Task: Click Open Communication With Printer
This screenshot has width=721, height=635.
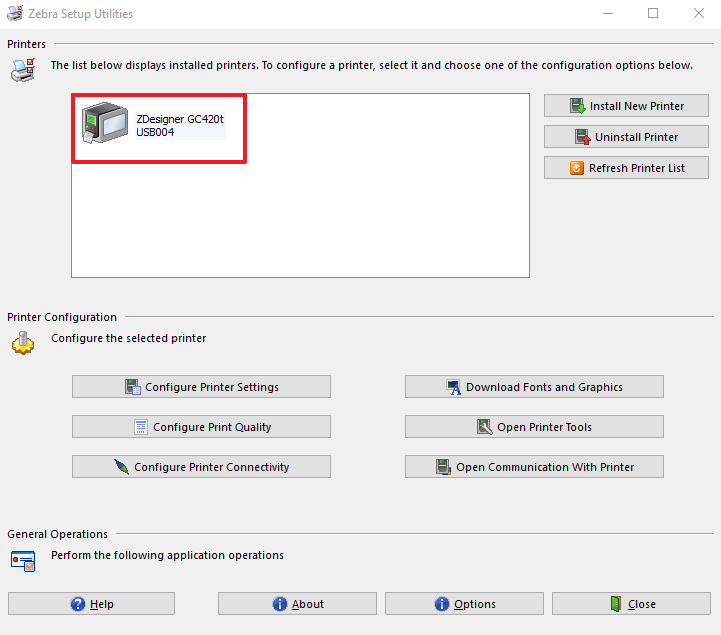Action: point(534,467)
